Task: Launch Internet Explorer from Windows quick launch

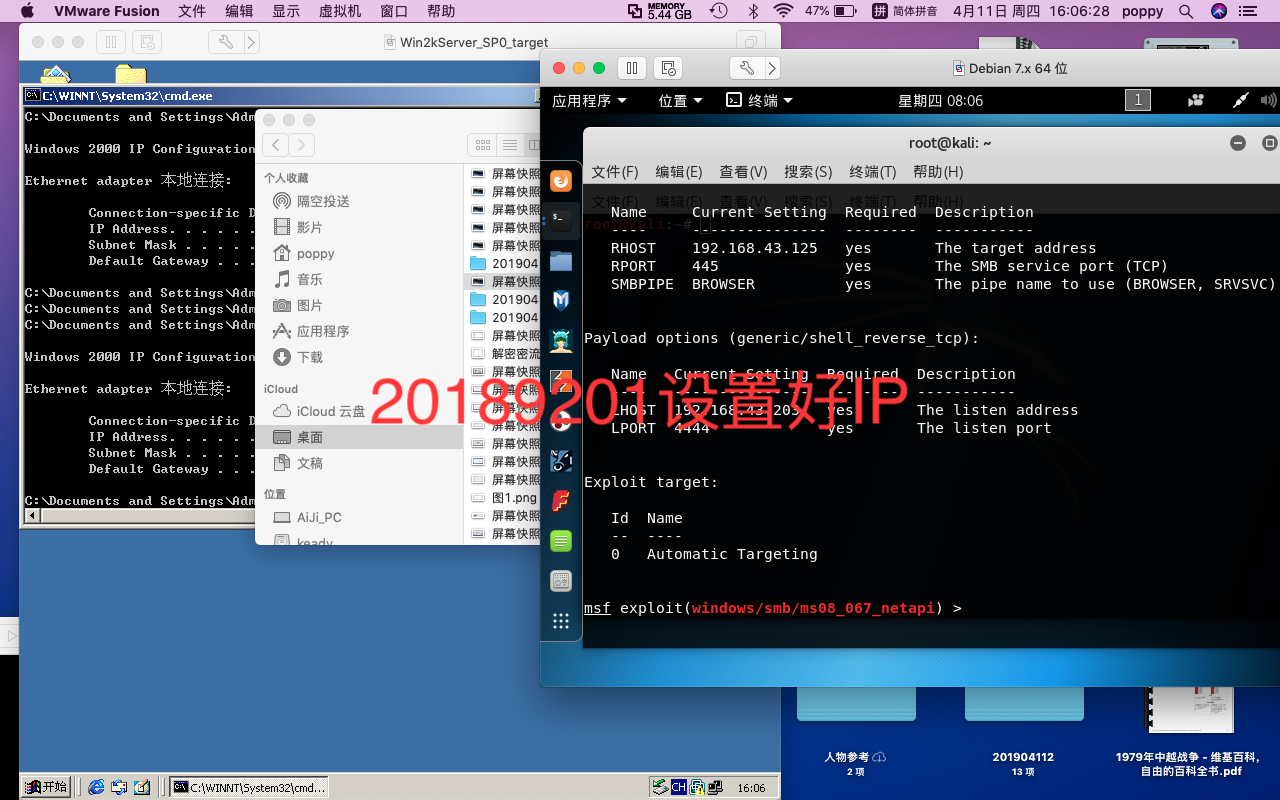Action: 97,787
